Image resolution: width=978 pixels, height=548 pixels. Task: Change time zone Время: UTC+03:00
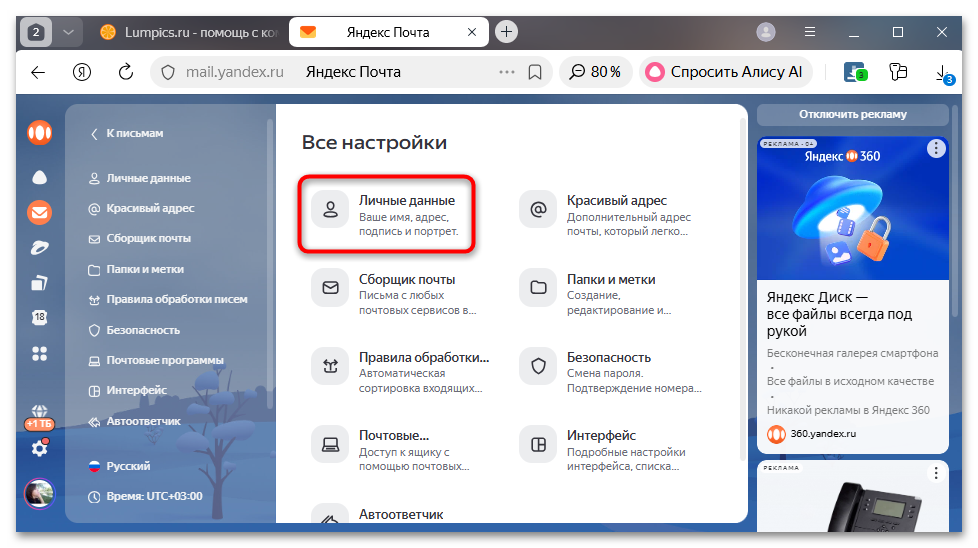[x=145, y=496]
